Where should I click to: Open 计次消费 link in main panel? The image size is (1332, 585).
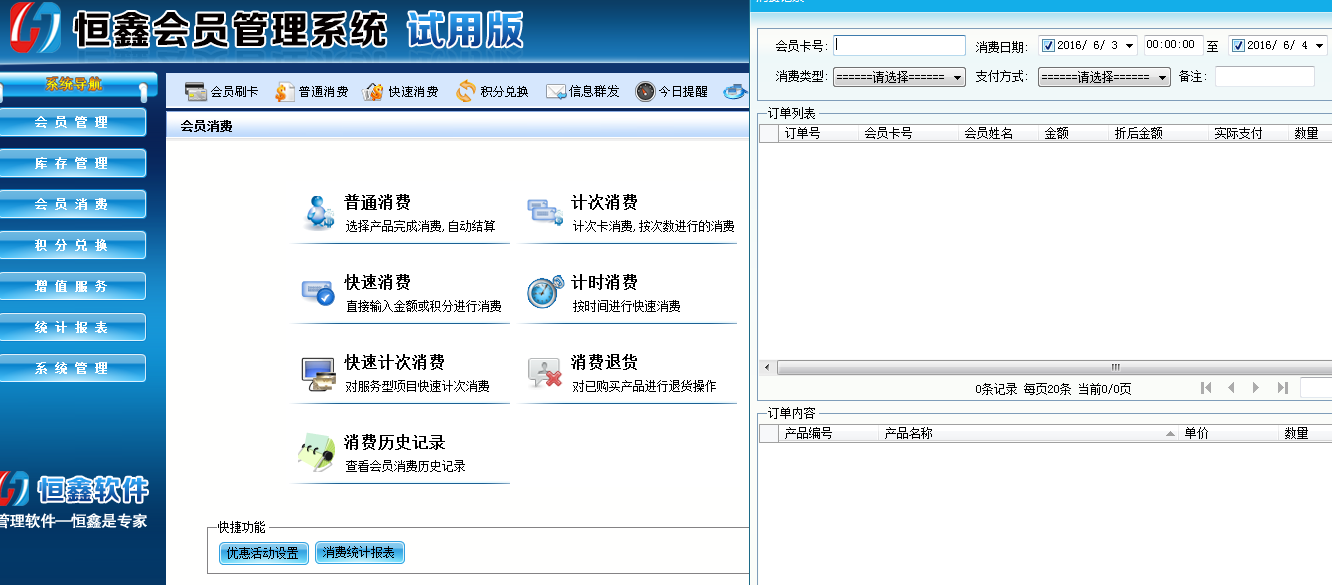(605, 202)
